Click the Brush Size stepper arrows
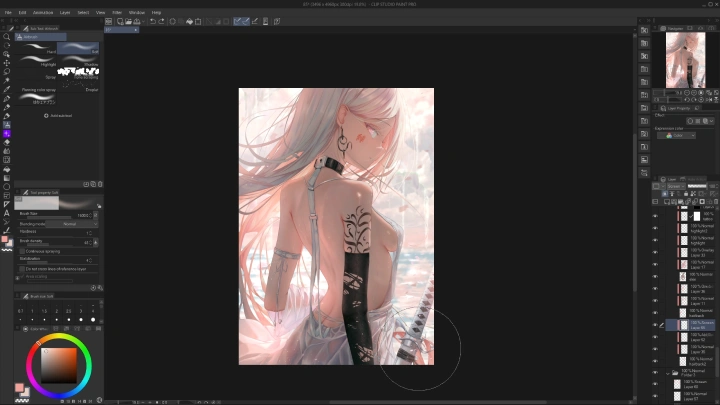Image resolution: width=720 pixels, height=405 pixels. pyautogui.click(x=91, y=215)
